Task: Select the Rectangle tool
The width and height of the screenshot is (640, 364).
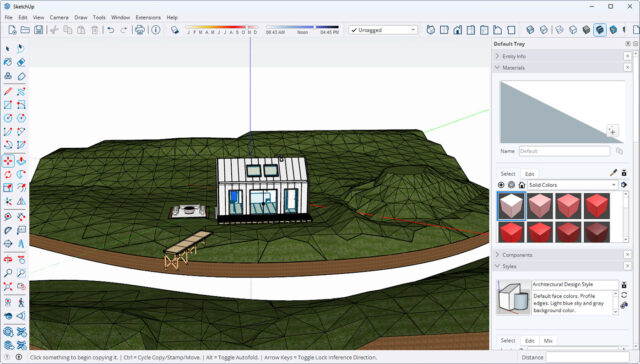Action: point(7,105)
